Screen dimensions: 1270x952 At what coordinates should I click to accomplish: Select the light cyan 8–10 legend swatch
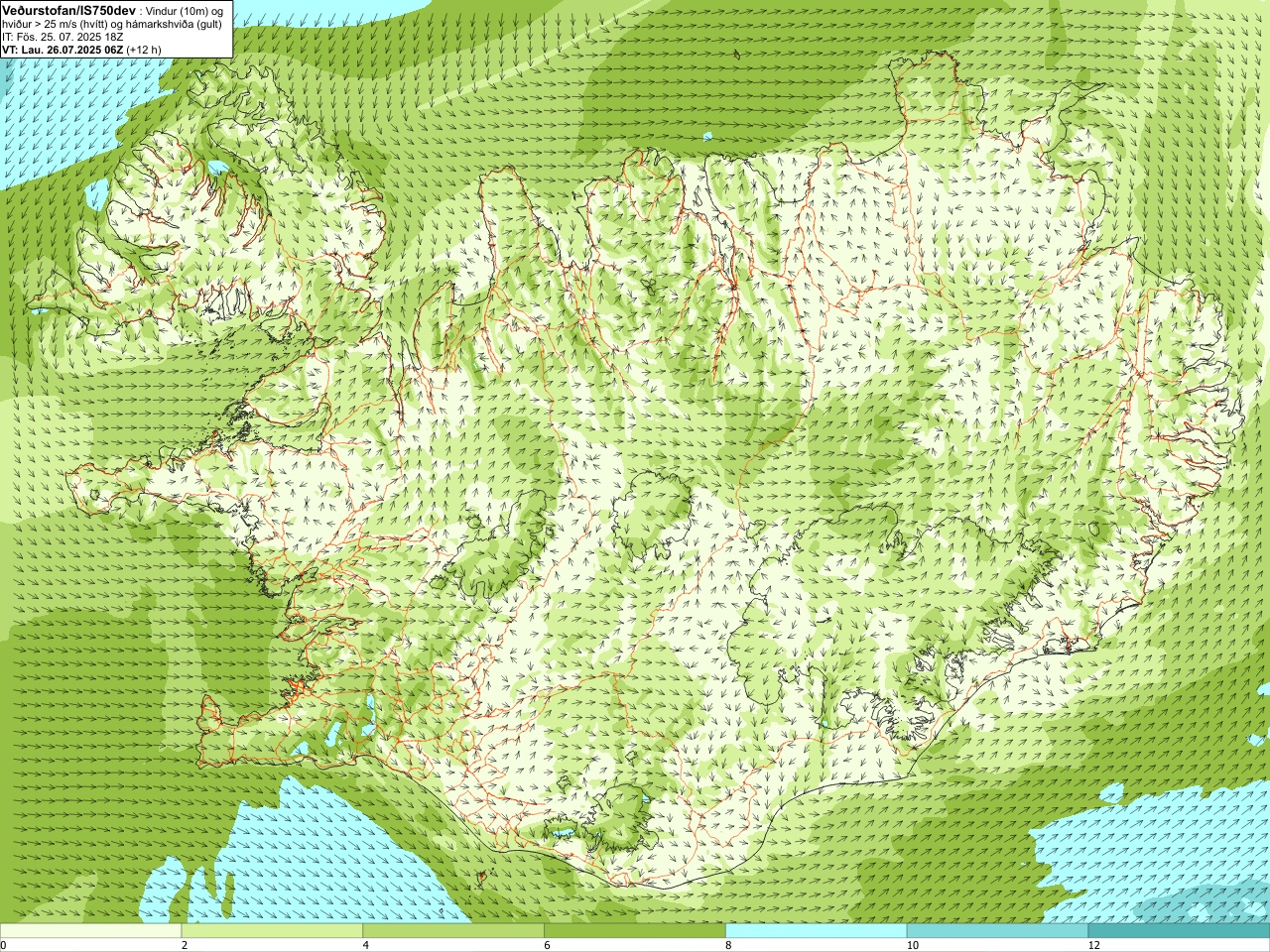[x=817, y=931]
